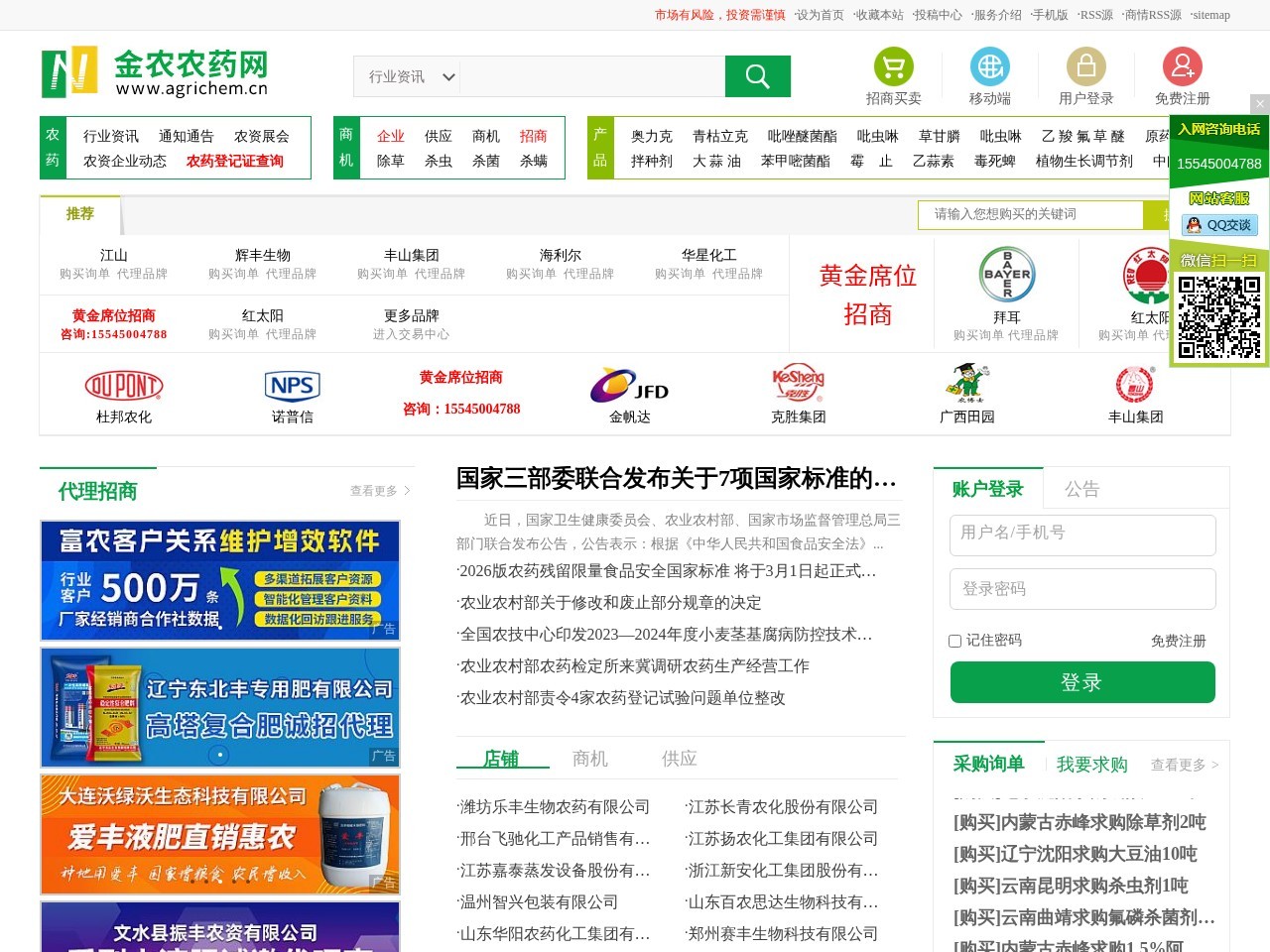This screenshot has height=952, width=1270.
Task: Expand 查看更多 in 采购询单 section
Action: click(1184, 765)
